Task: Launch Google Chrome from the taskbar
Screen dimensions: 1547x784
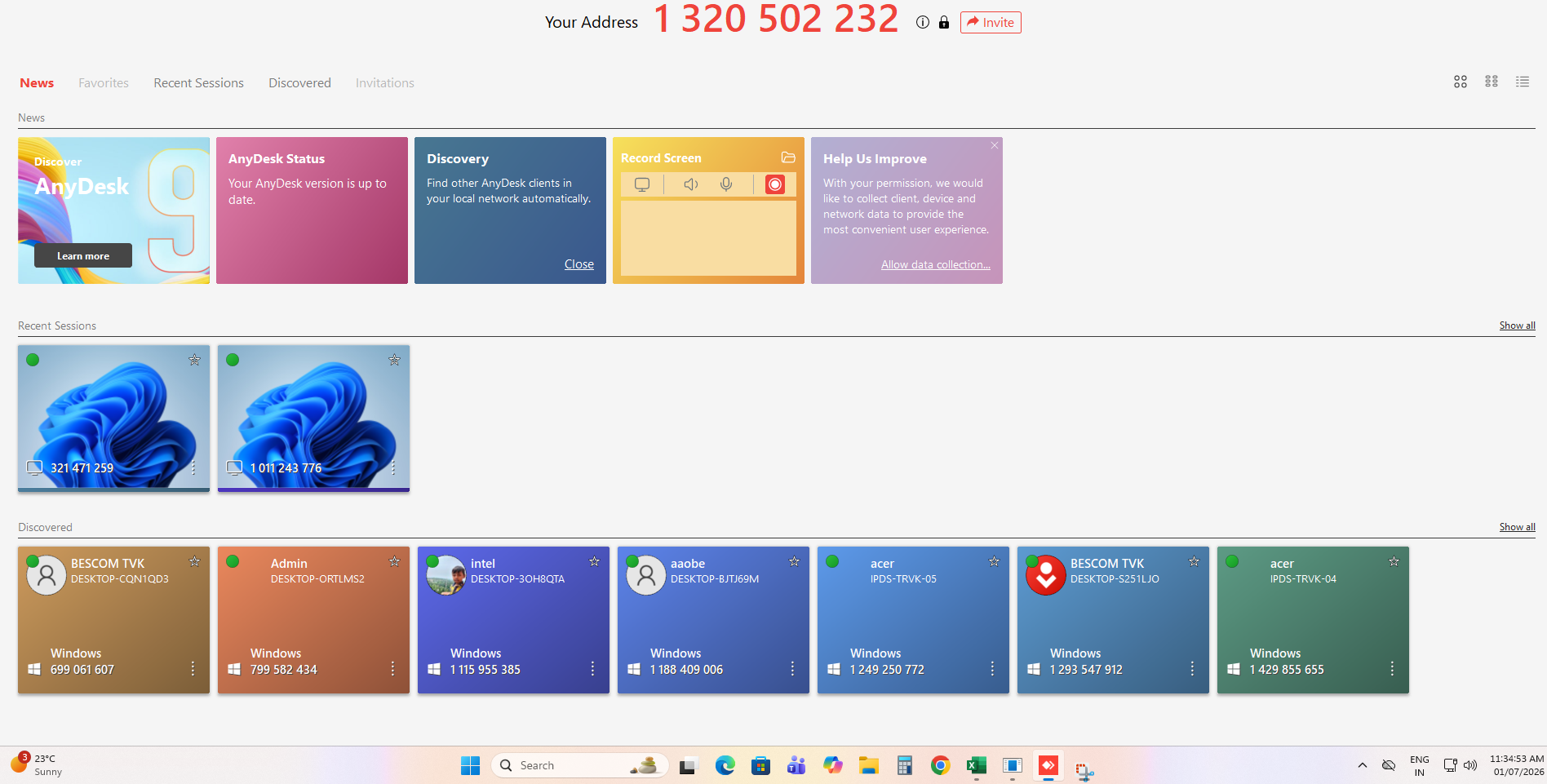Action: (x=941, y=765)
